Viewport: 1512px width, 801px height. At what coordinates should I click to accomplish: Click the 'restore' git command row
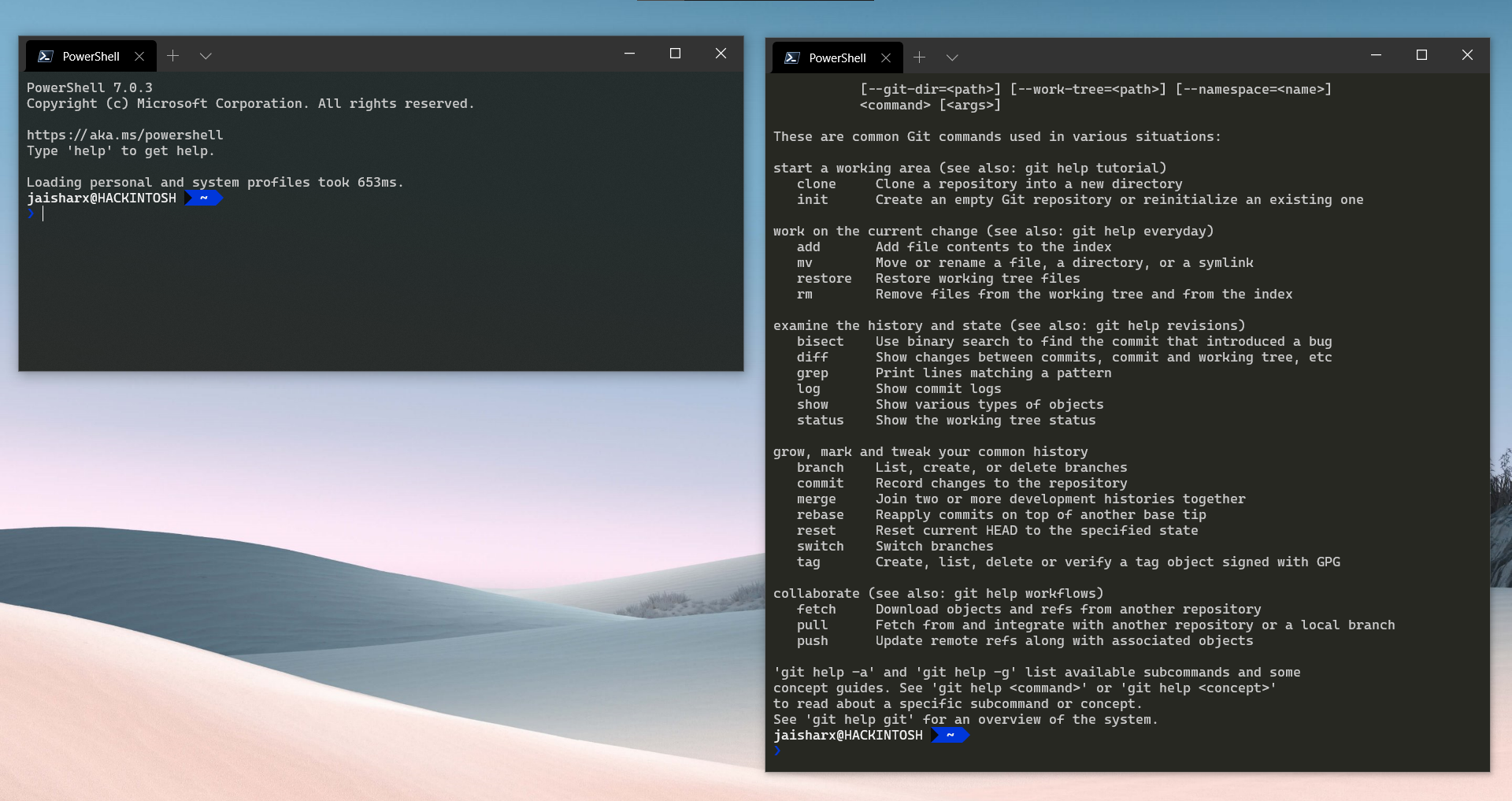[x=939, y=279]
